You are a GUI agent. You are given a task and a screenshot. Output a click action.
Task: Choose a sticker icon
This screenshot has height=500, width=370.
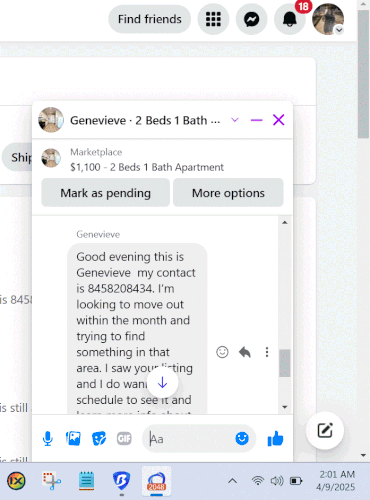(99, 438)
